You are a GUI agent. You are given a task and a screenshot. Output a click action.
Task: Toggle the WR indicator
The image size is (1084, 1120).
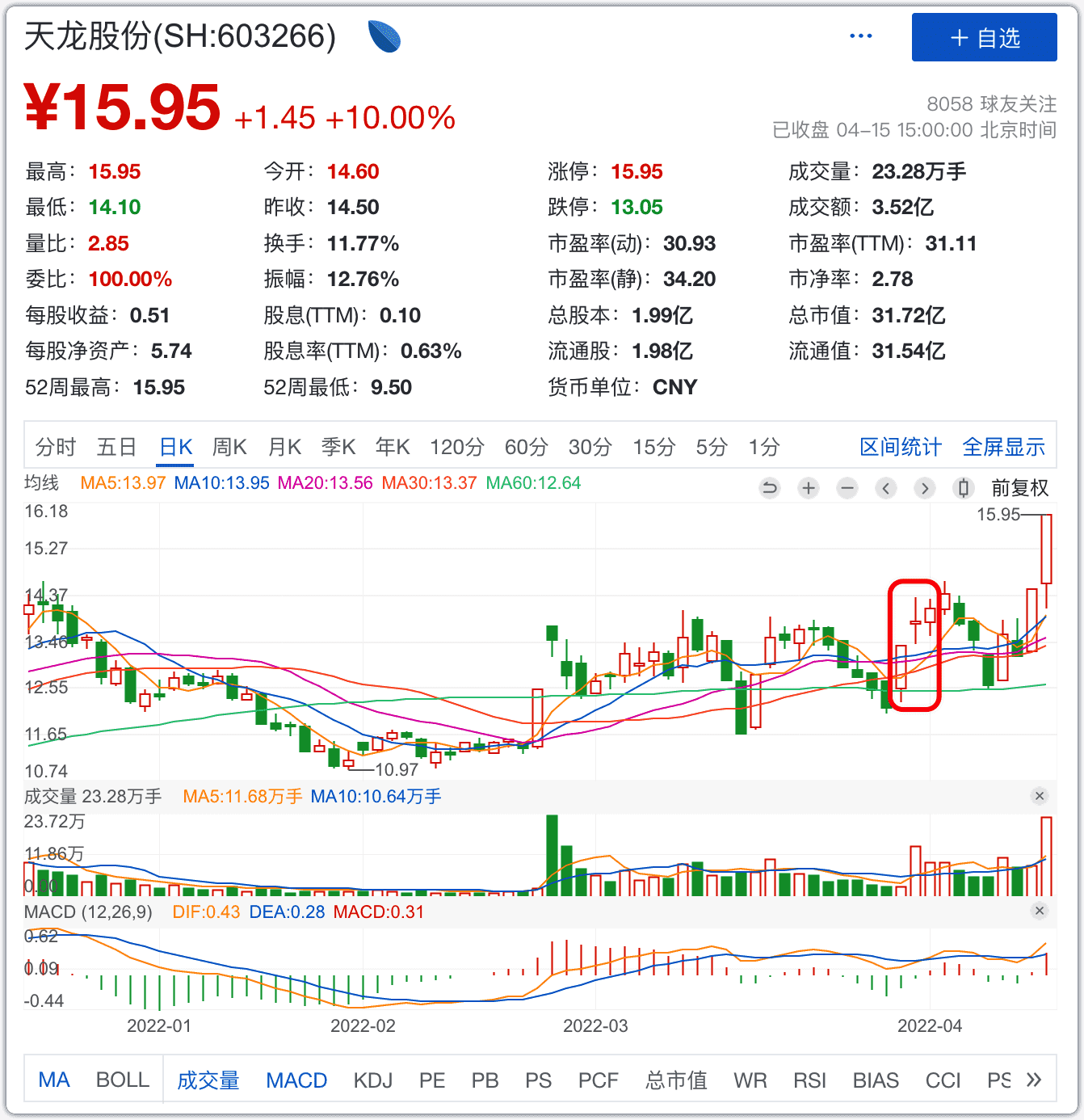pos(750,1080)
